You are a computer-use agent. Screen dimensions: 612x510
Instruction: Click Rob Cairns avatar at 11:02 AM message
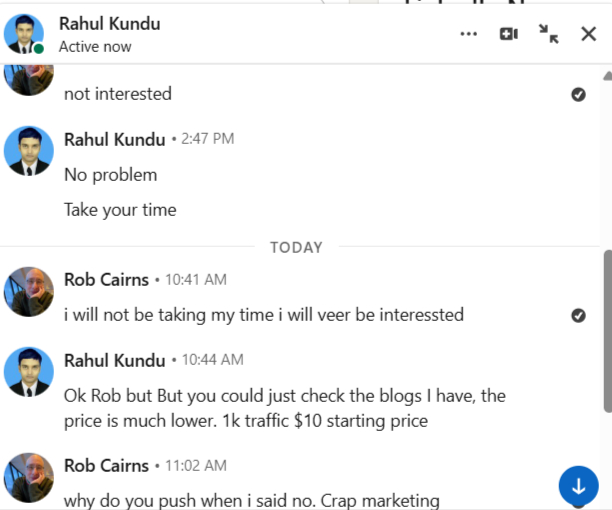coord(28,477)
